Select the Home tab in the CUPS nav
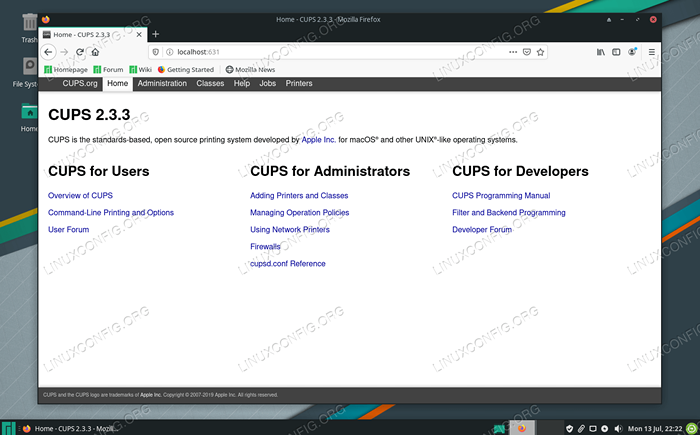Screen dimensions: 700x435 [117, 84]
